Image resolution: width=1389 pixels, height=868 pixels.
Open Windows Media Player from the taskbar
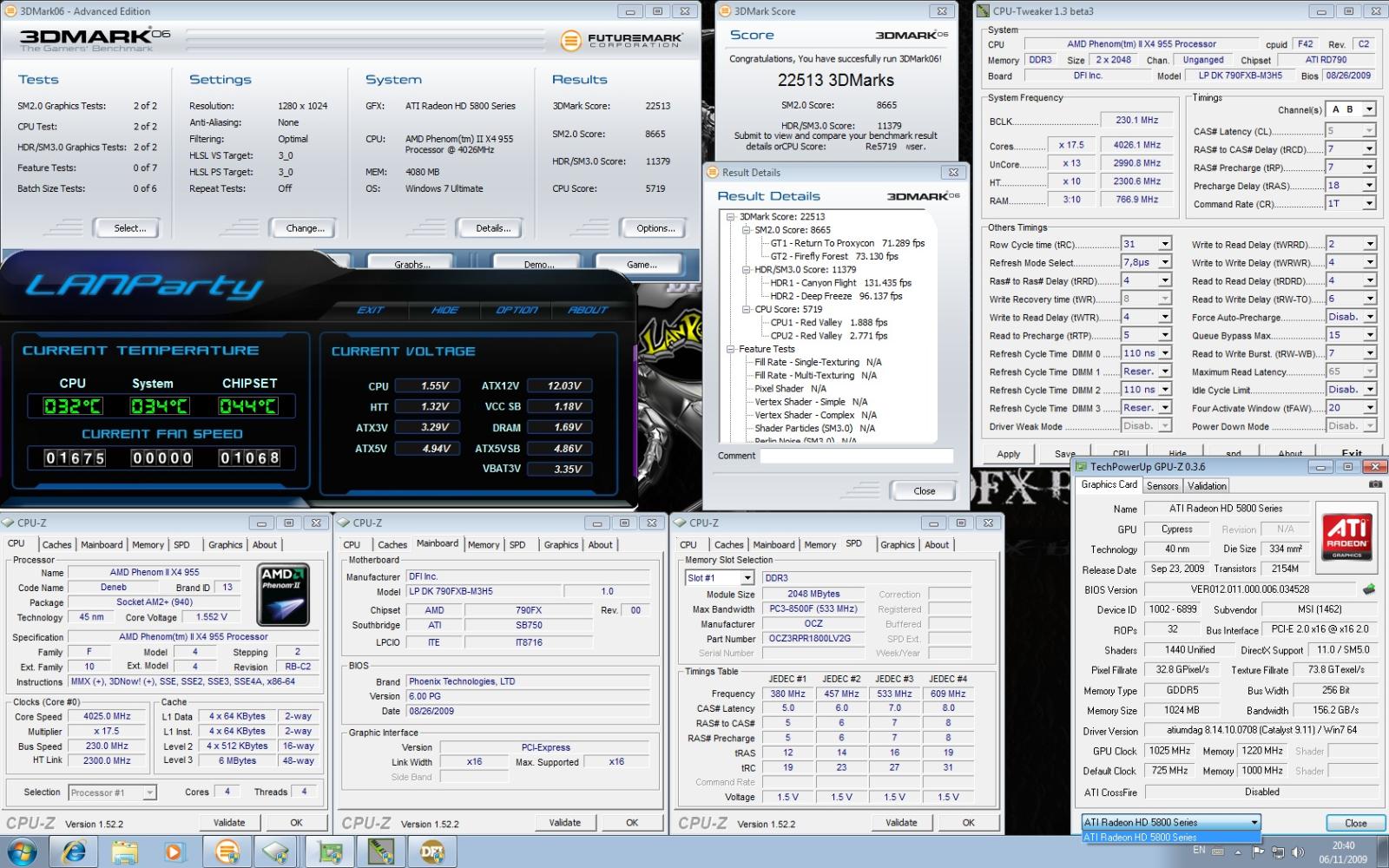point(174,852)
